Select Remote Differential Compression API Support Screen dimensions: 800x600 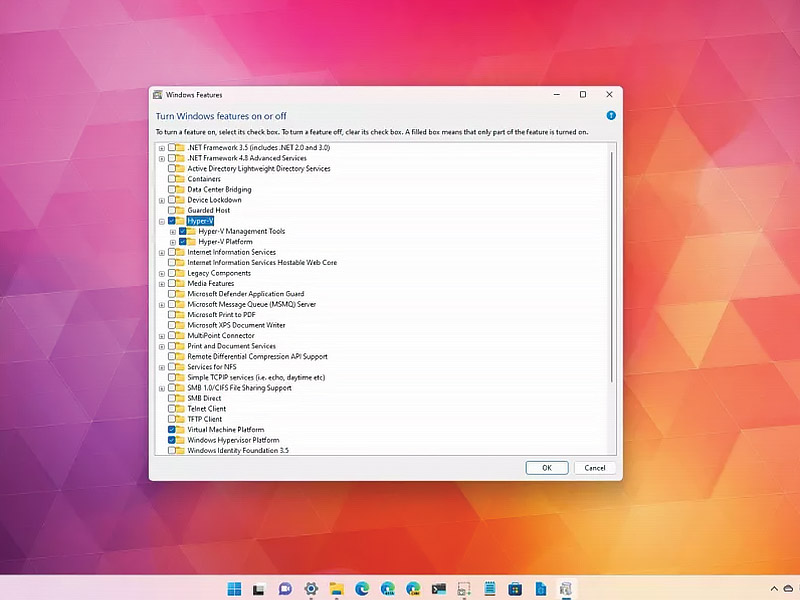coord(257,356)
